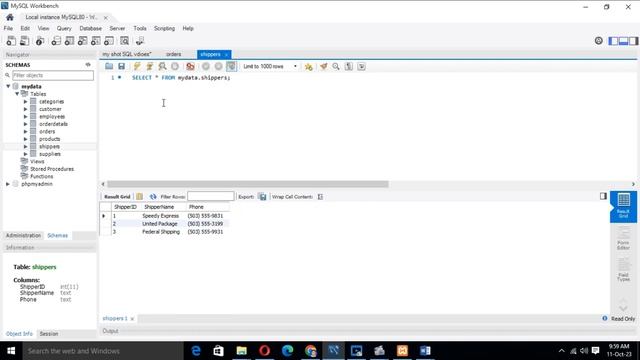Select the products table
The width and height of the screenshot is (640, 360).
coord(49,139)
